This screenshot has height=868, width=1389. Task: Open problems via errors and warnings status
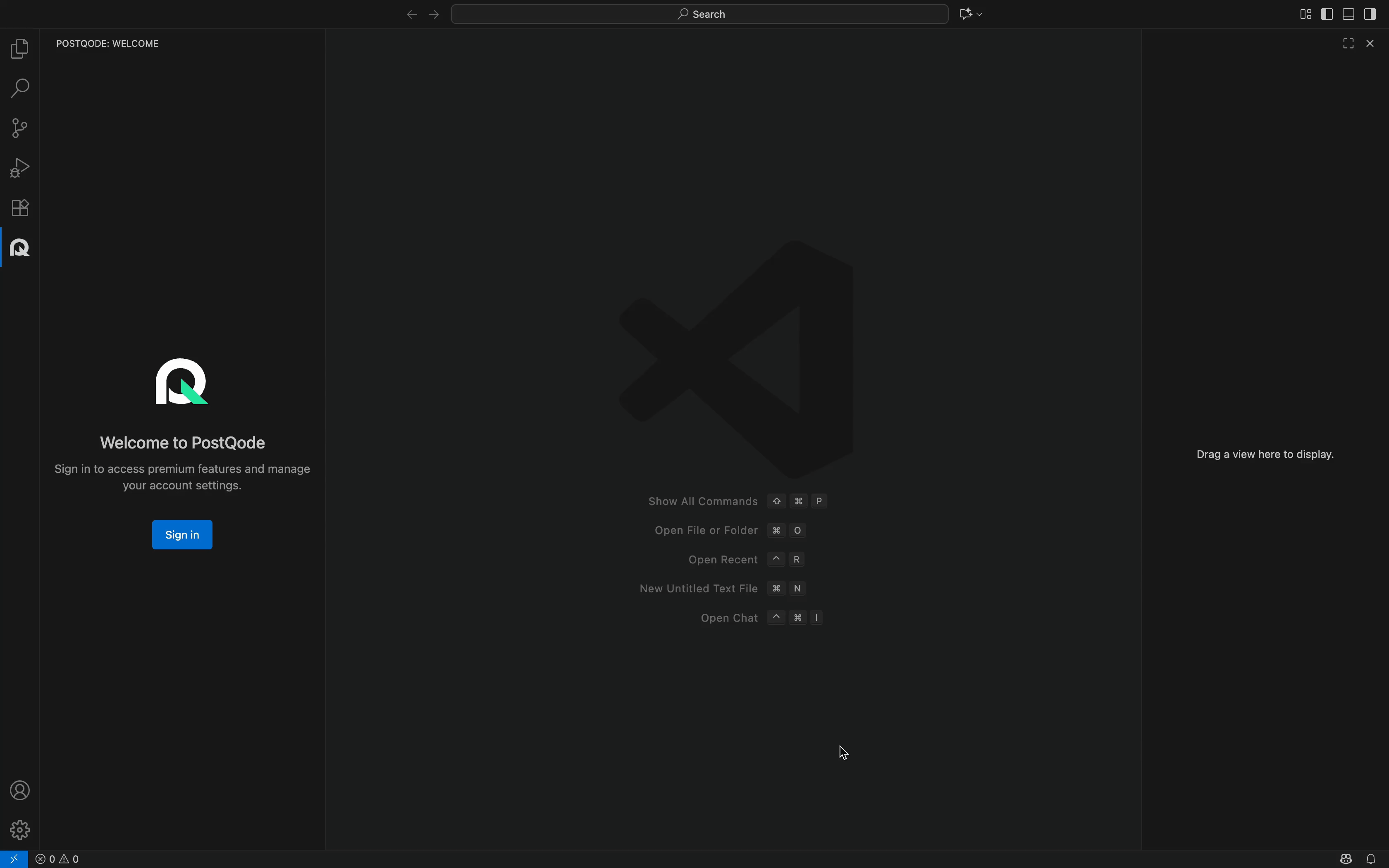57,859
